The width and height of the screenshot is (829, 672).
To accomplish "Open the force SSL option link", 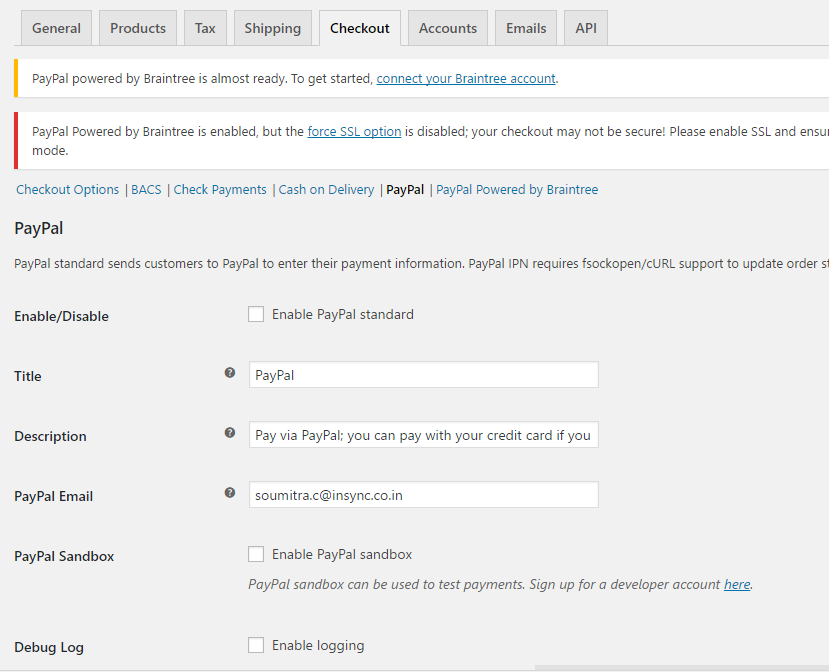I will [354, 132].
